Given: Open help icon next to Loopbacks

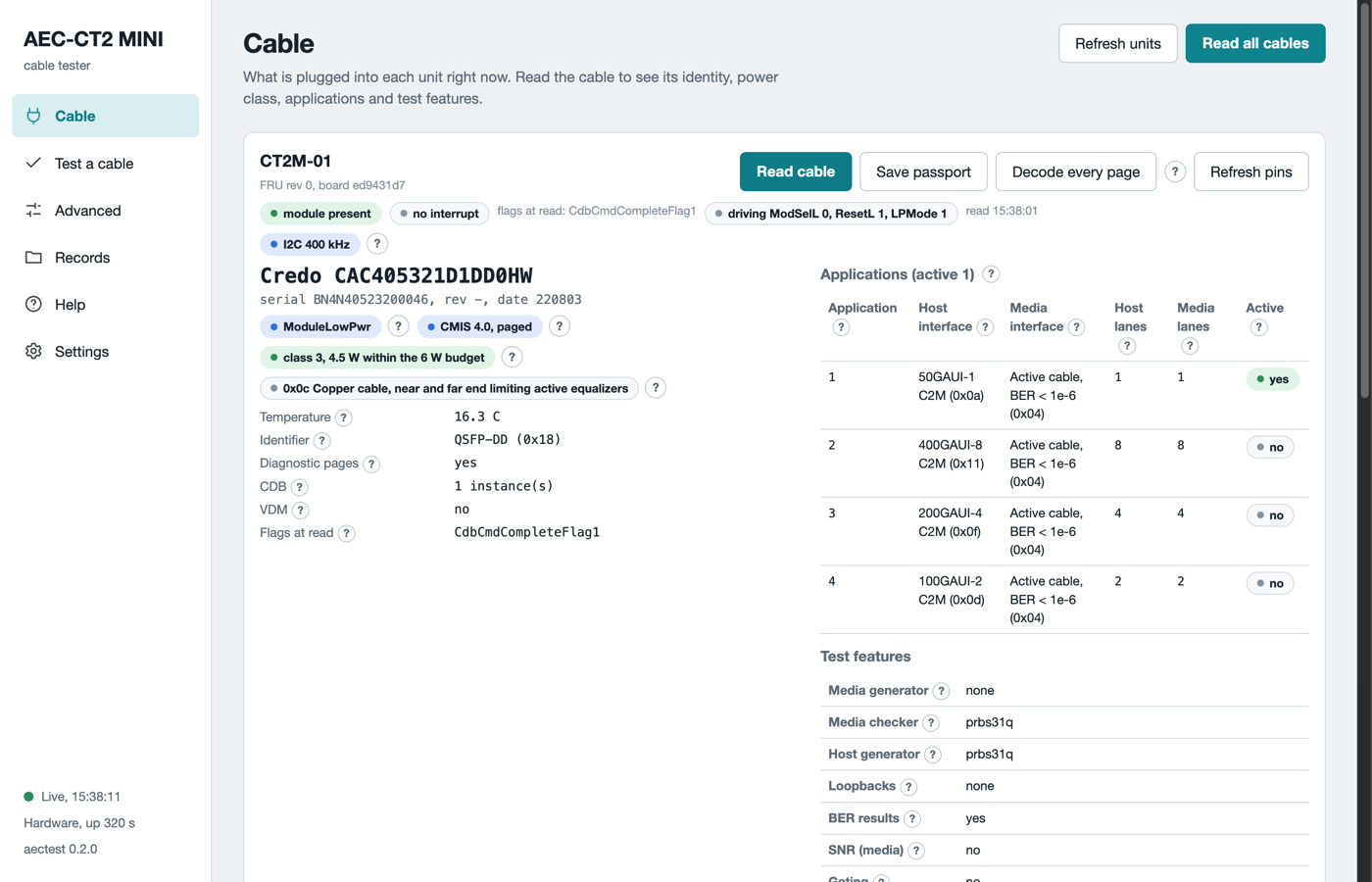Looking at the screenshot, I should tap(908, 787).
